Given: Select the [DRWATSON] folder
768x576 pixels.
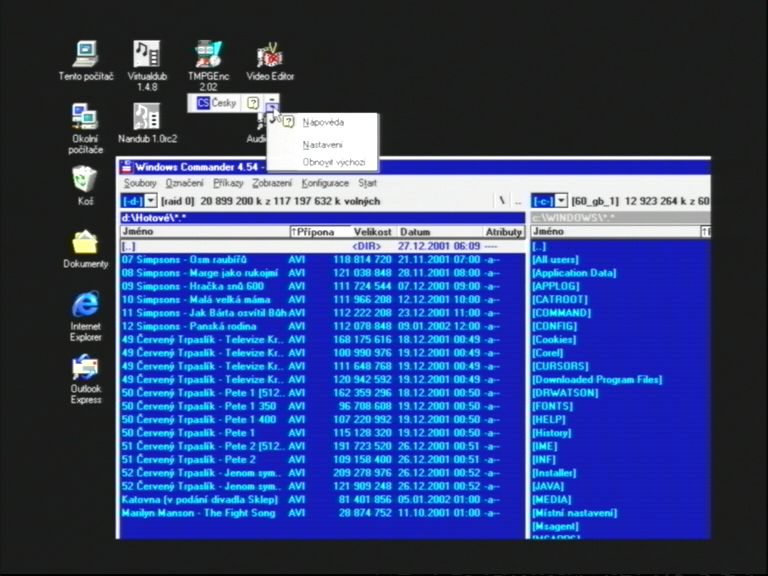Looking at the screenshot, I should pyautogui.click(x=565, y=393).
